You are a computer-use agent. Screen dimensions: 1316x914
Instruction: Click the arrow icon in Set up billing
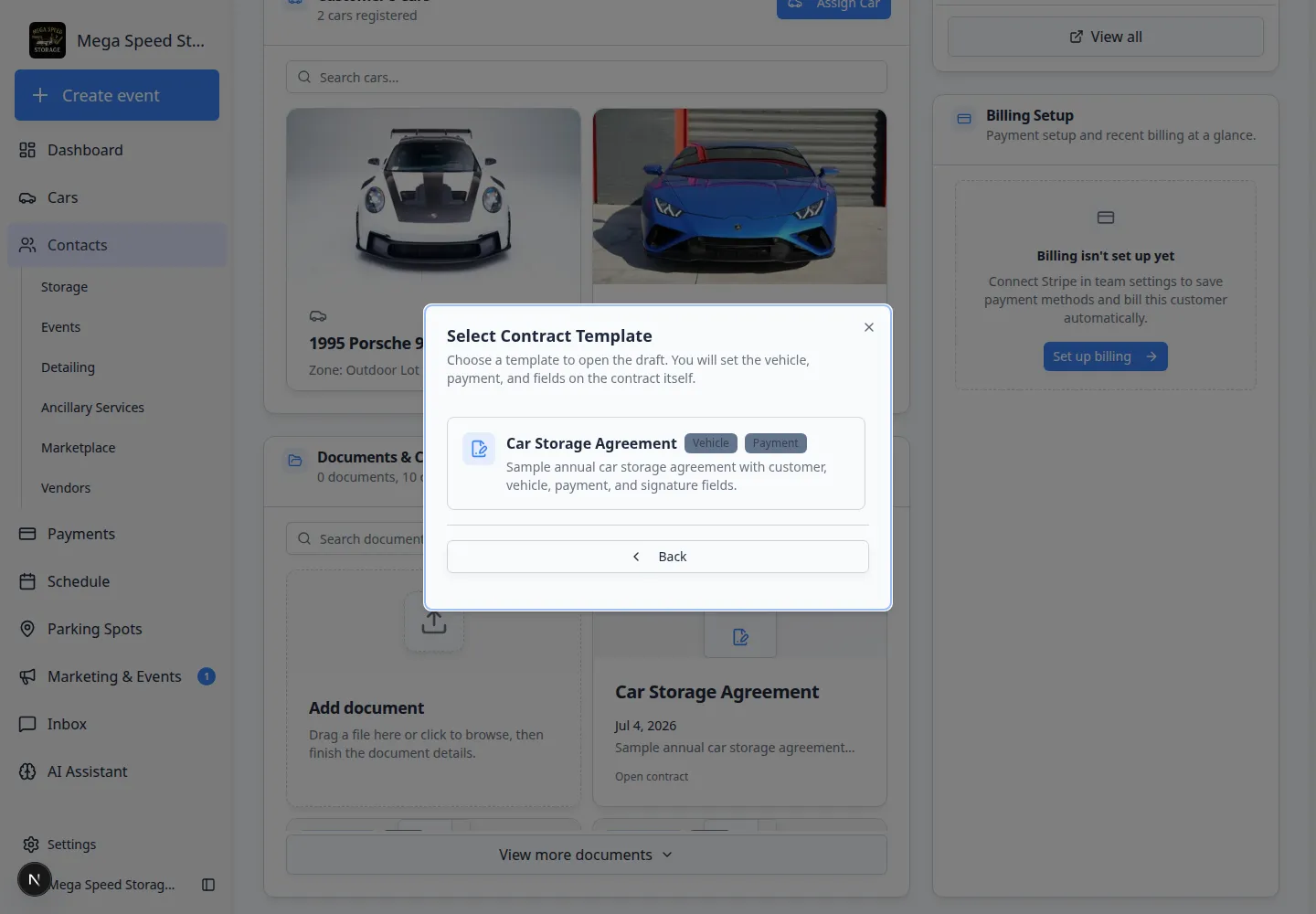click(1151, 356)
